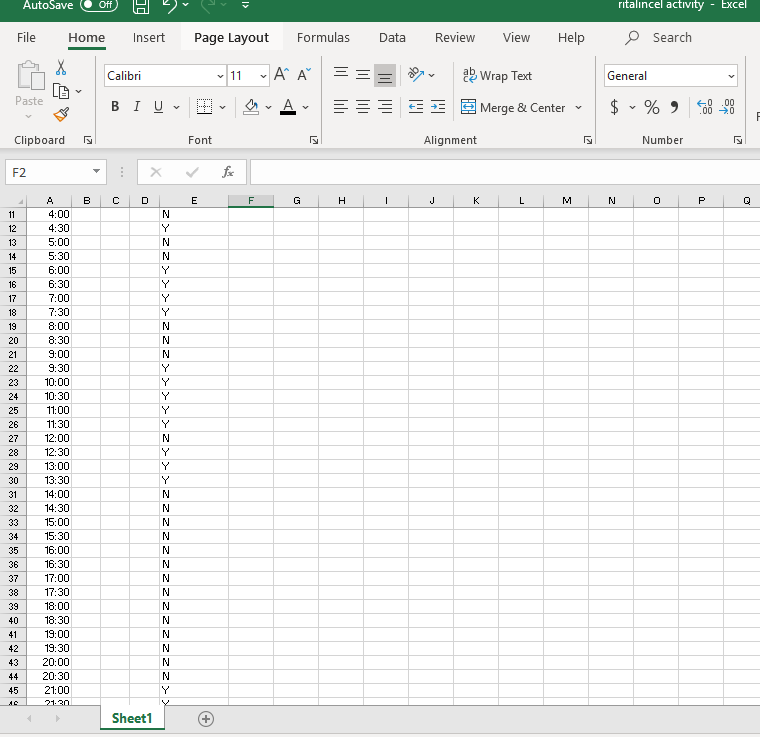
Task: Align text left
Action: pos(341,107)
